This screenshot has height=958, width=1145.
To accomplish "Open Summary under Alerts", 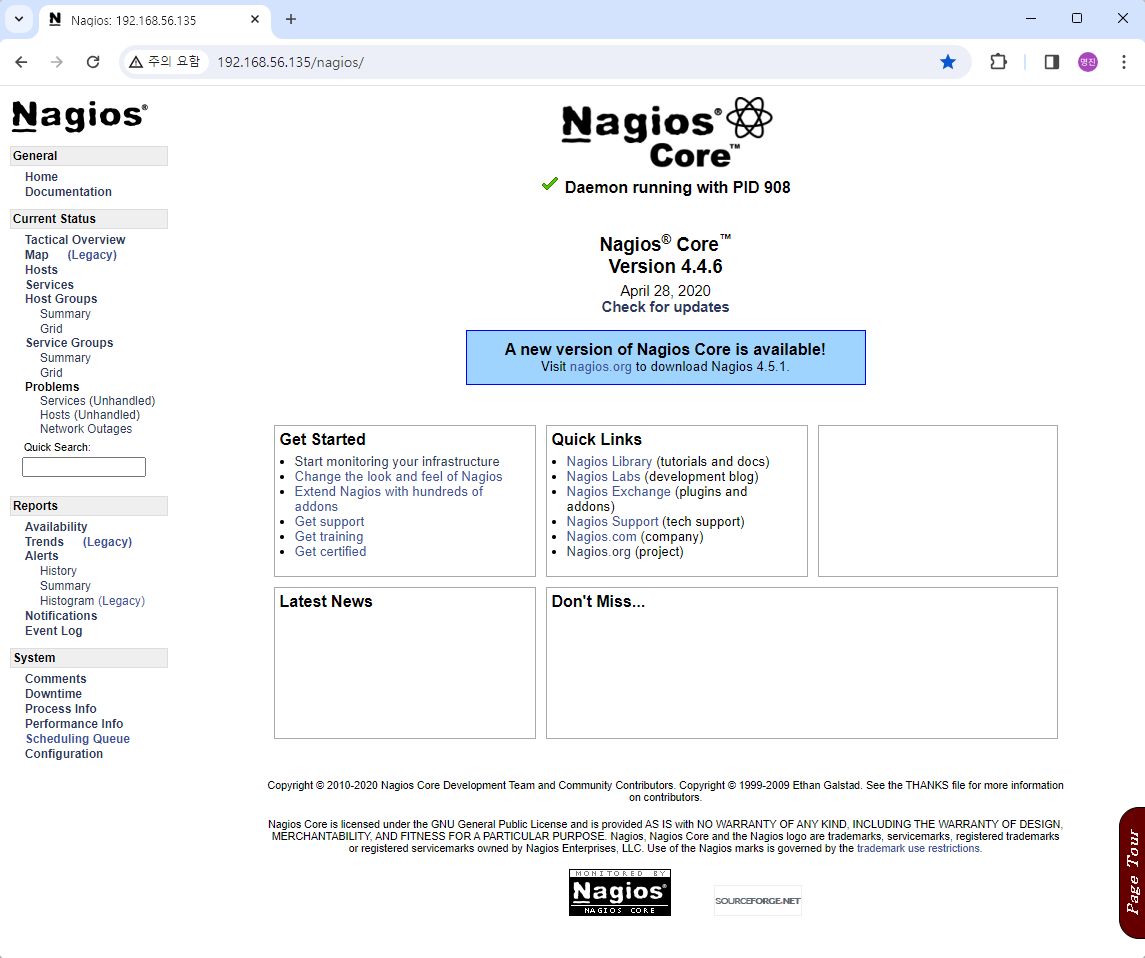I will click(65, 586).
